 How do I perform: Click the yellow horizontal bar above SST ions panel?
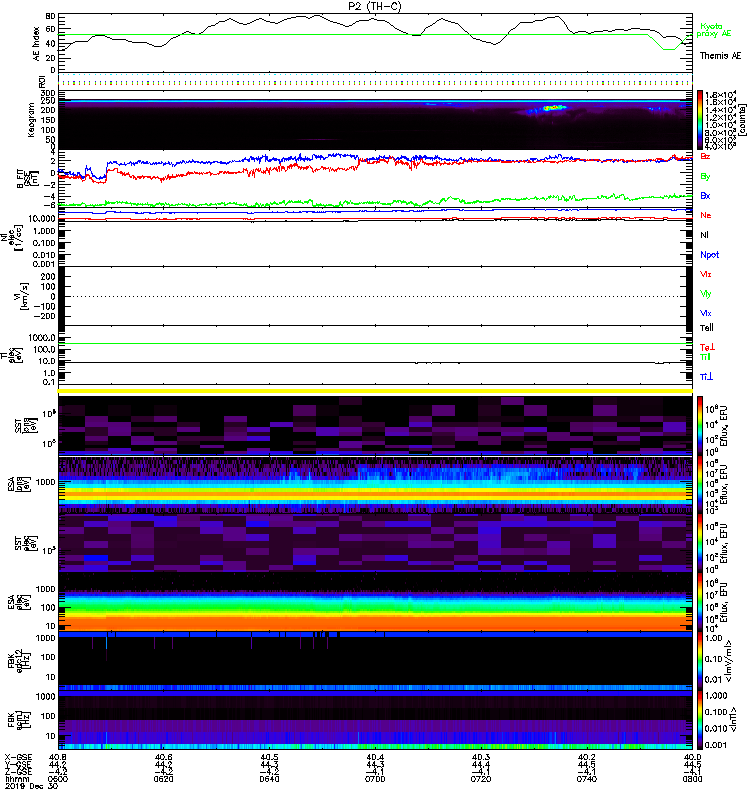pos(375,391)
